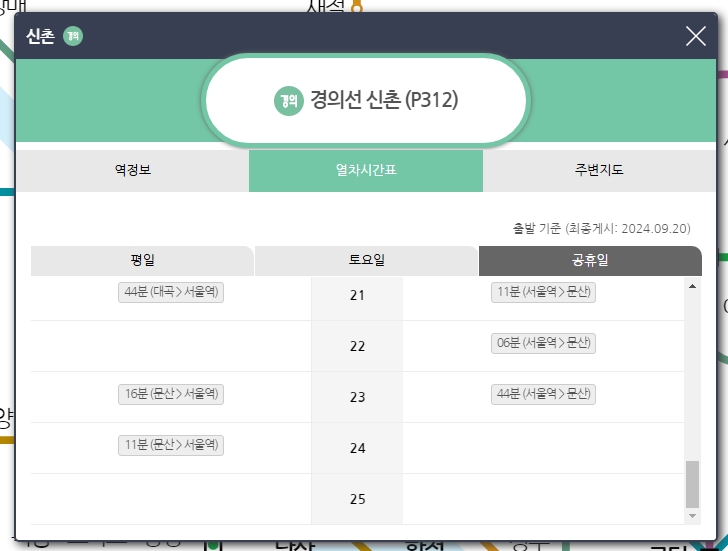Click the 11분 (서울역>문산) train entry

pos(543,292)
